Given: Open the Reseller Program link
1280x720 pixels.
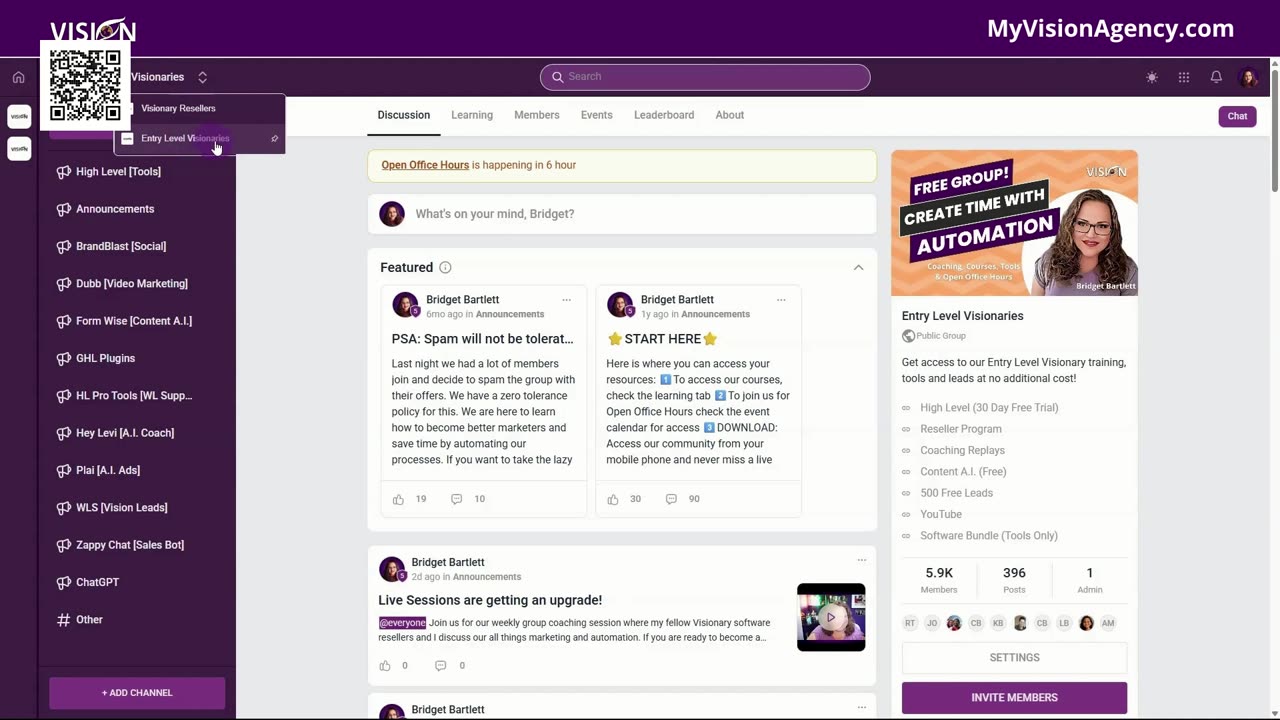Looking at the screenshot, I should [960, 429].
